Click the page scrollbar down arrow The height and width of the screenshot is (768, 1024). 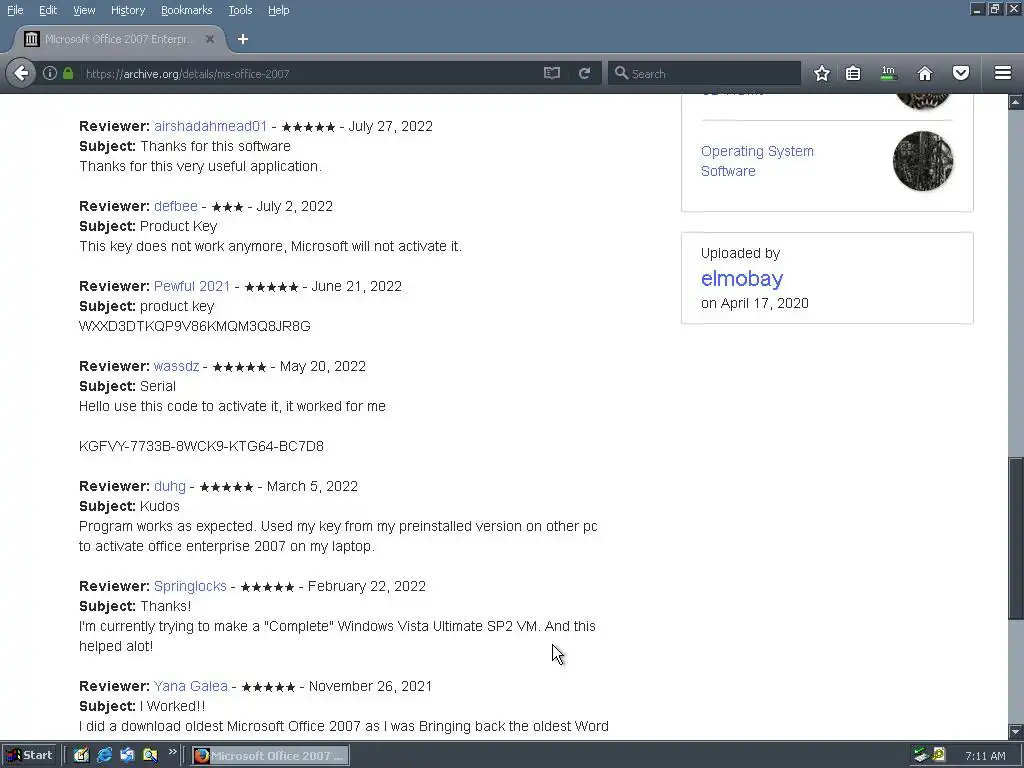[x=1016, y=731]
